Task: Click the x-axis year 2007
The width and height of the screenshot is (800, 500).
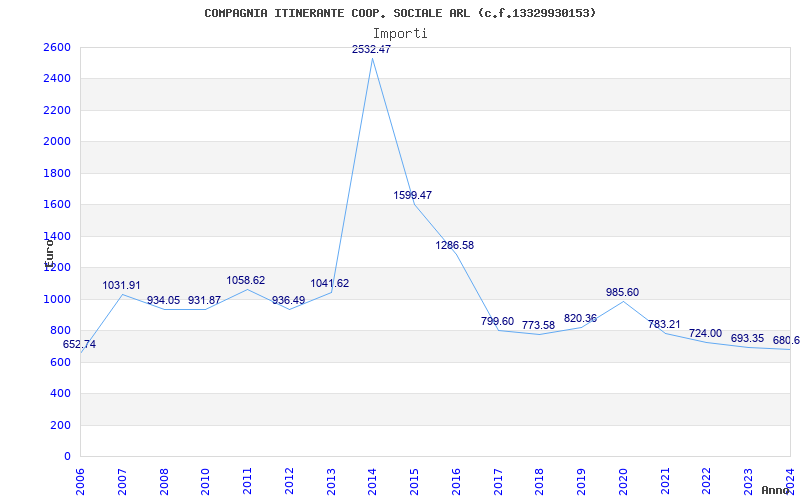Action: [x=122, y=482]
